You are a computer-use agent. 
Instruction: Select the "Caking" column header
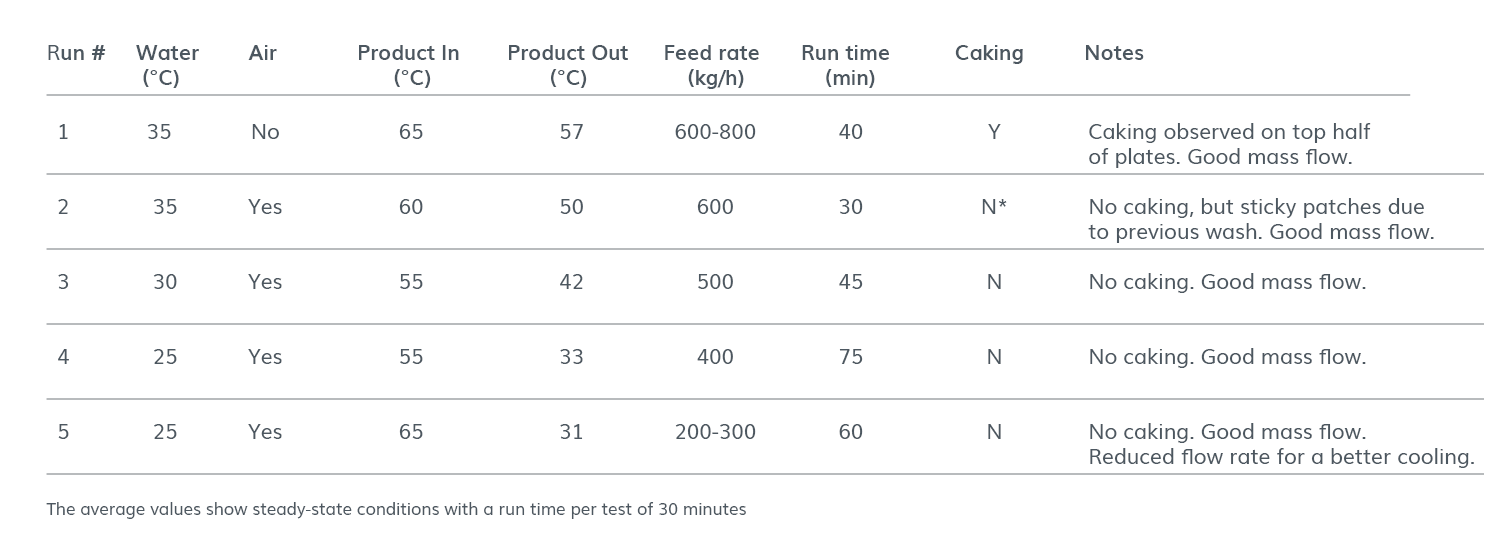989,53
